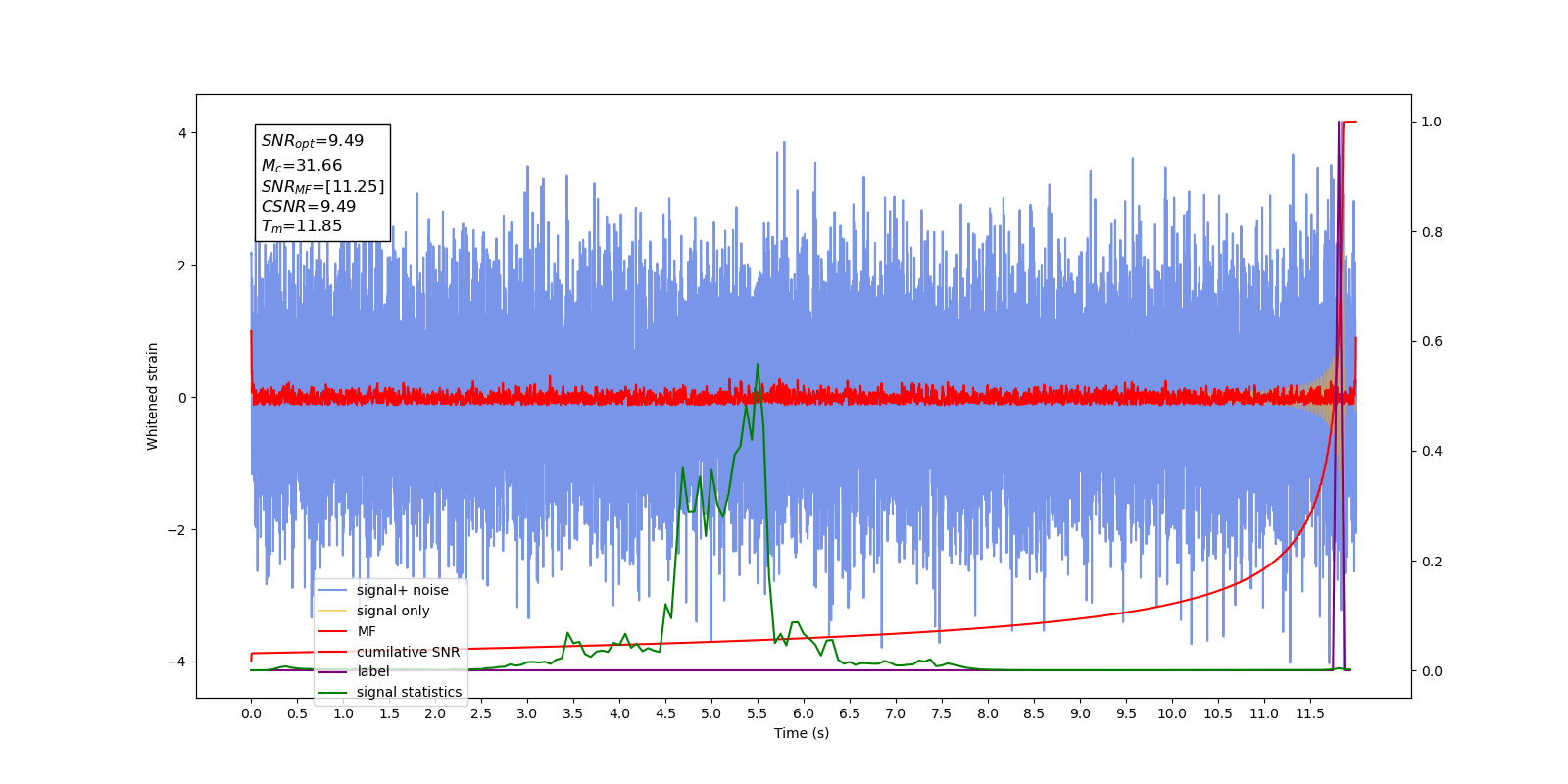Click the 0.6 tick label on right axis
The width and height of the screenshot is (1568, 784).
[x=1432, y=341]
